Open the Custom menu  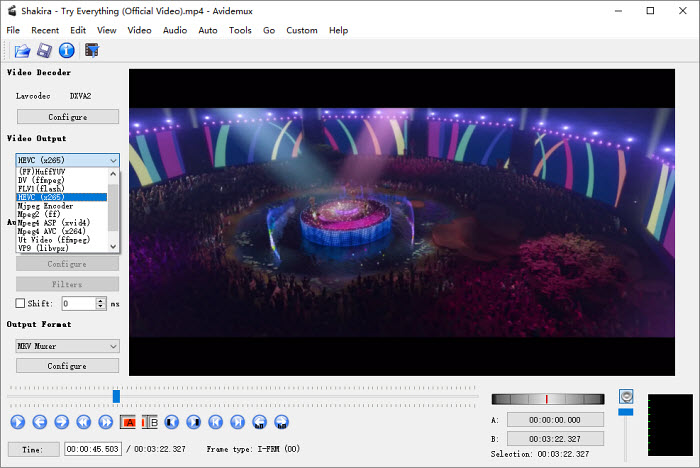point(302,30)
